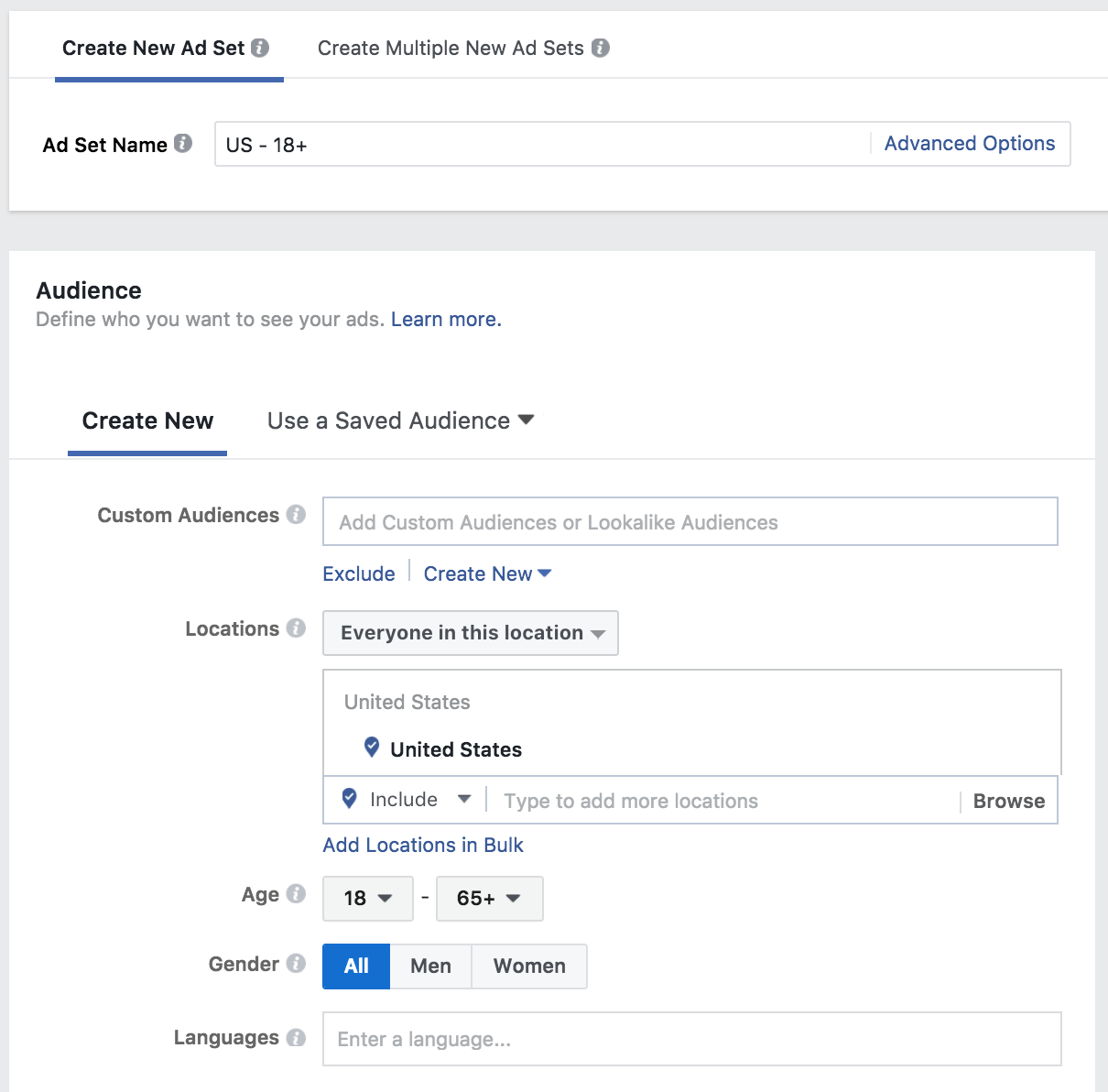Image resolution: width=1108 pixels, height=1092 pixels.
Task: Click the Age info icon
Action: 296,894
